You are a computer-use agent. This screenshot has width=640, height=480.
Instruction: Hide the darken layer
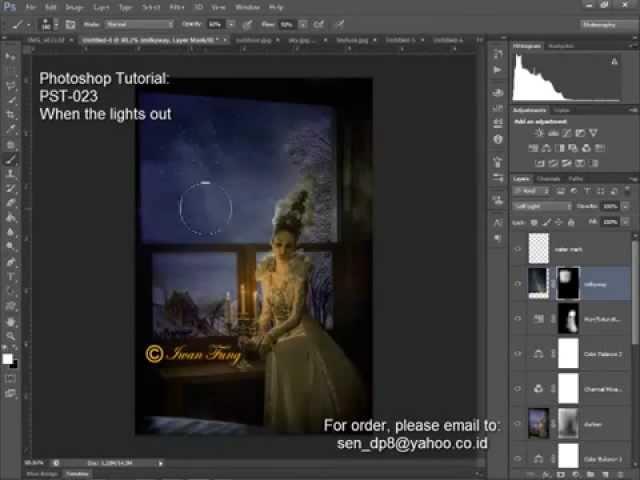[x=518, y=424]
